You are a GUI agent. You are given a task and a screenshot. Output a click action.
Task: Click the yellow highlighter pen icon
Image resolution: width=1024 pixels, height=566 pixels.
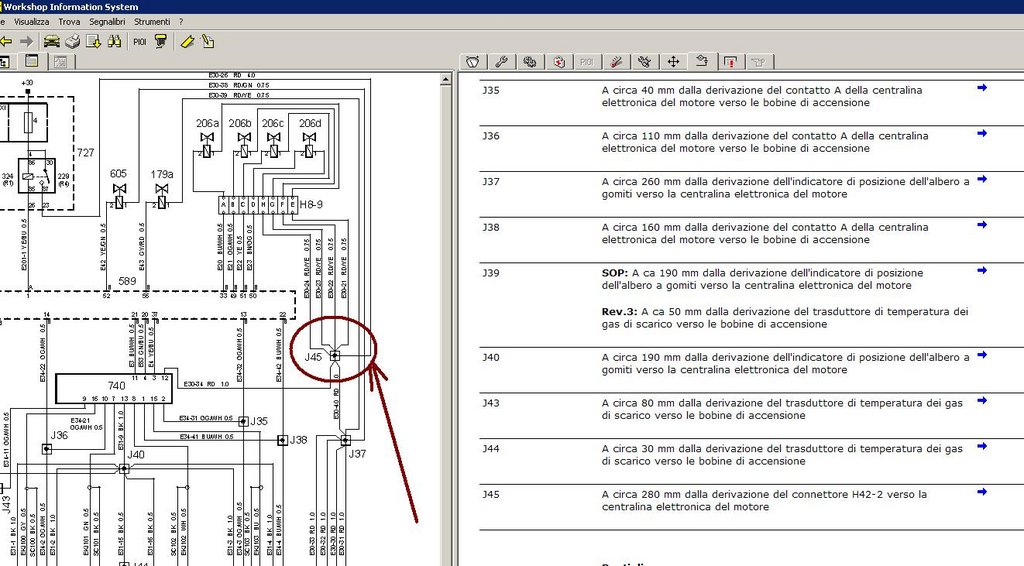click(186, 42)
